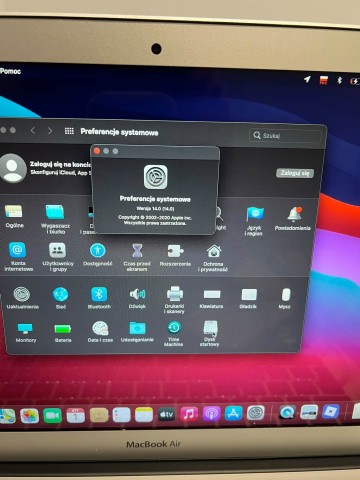Go forward with the right chevron
This screenshot has height=480, width=360.
50,130
